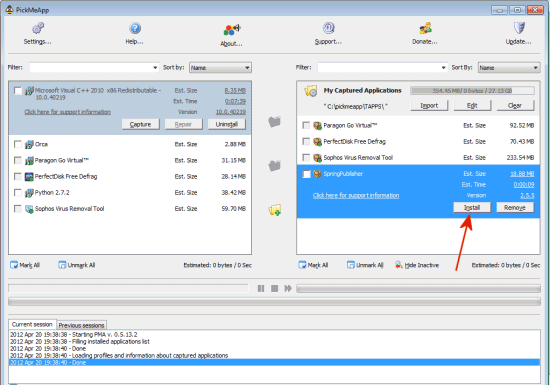Click right panel Unmark All
Viewport: 550px width, 385px height.
365,265
